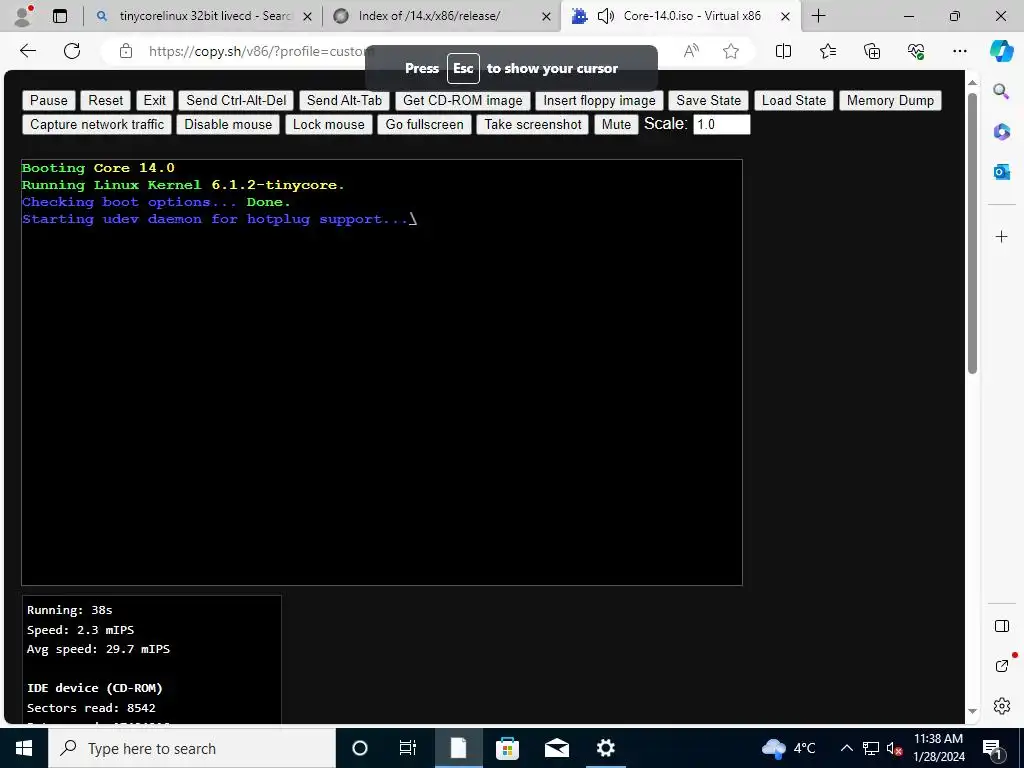
Task: Reload the page with Refresh icon
Action: coord(72,51)
